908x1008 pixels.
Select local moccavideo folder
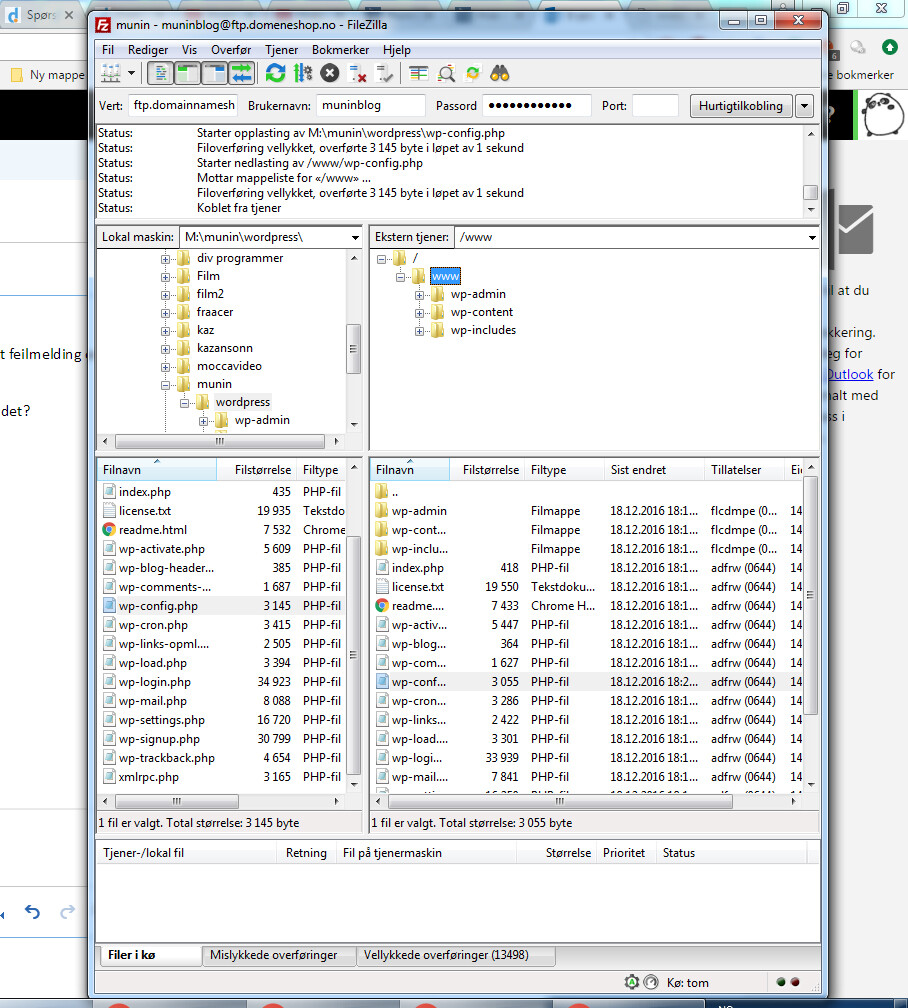tap(229, 366)
